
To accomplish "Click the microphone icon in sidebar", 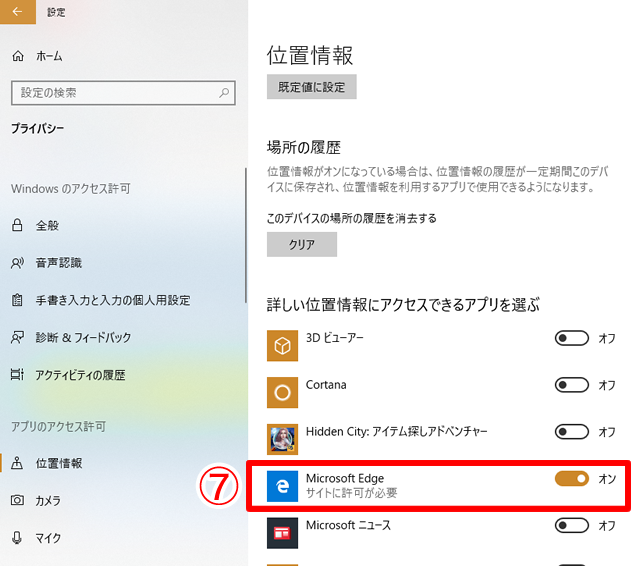I will click(17, 538).
